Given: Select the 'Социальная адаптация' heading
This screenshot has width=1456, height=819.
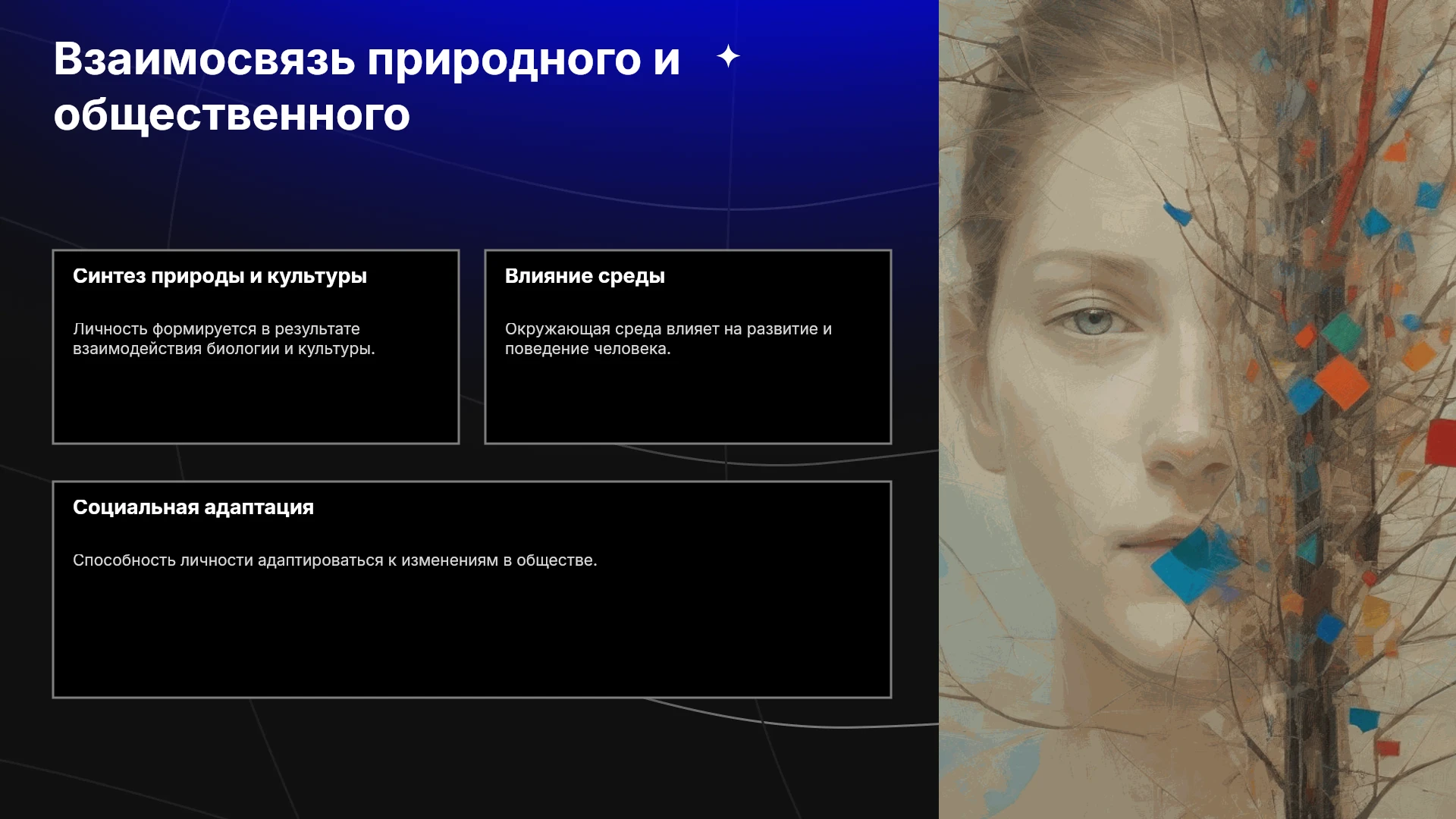Looking at the screenshot, I should (193, 507).
